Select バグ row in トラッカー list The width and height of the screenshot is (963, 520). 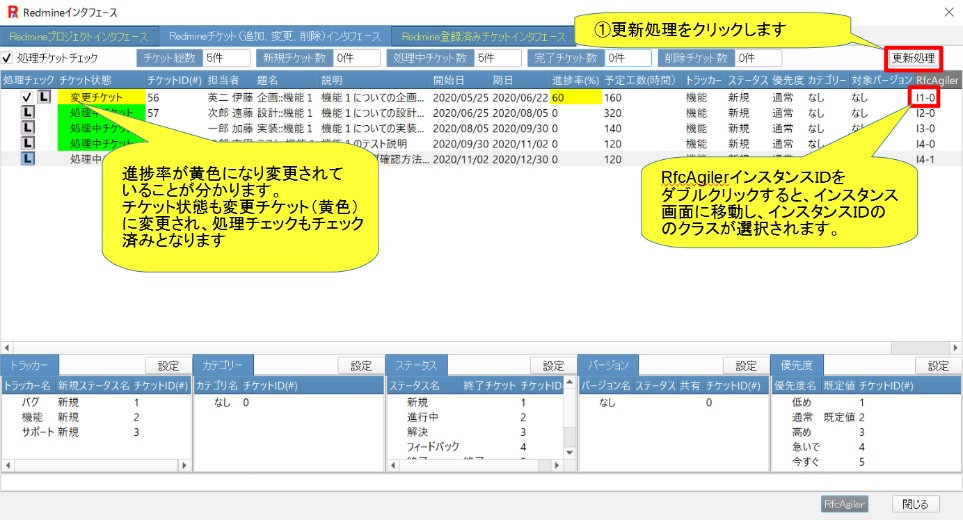(x=96, y=402)
